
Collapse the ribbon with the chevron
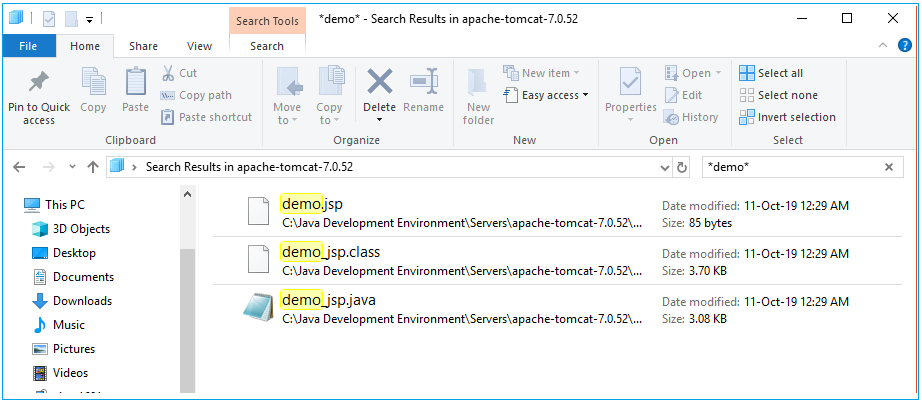pos(882,45)
